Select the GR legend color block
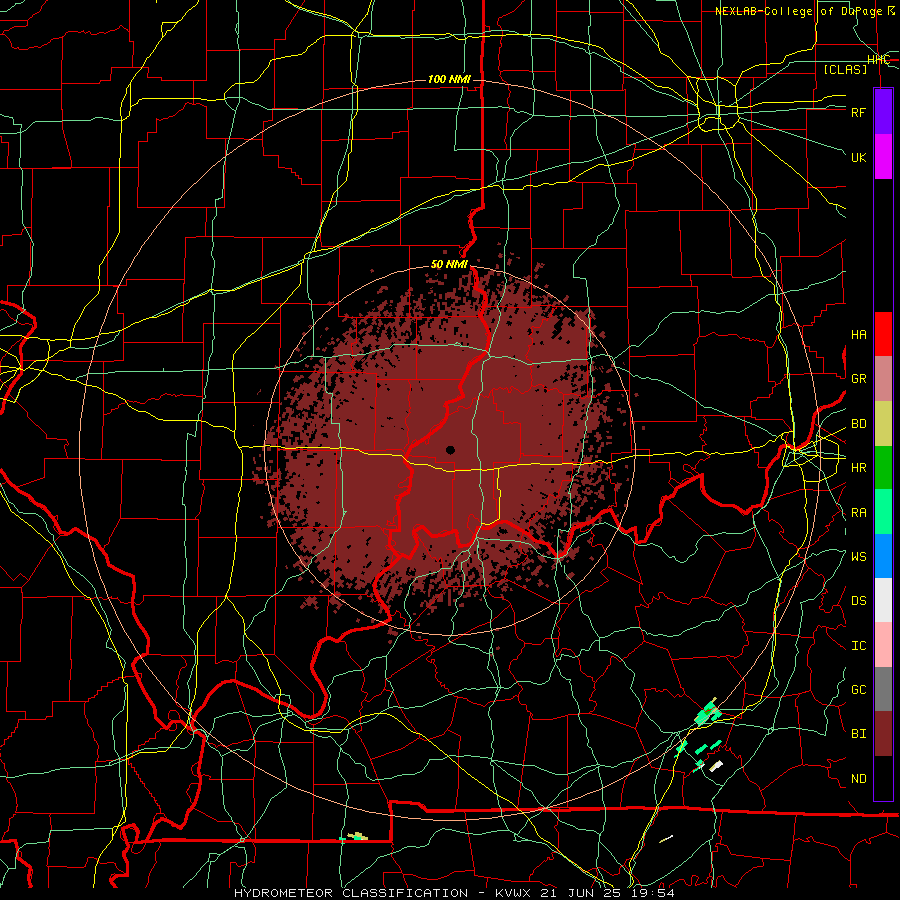Viewport: 900px width, 900px height. [x=883, y=379]
